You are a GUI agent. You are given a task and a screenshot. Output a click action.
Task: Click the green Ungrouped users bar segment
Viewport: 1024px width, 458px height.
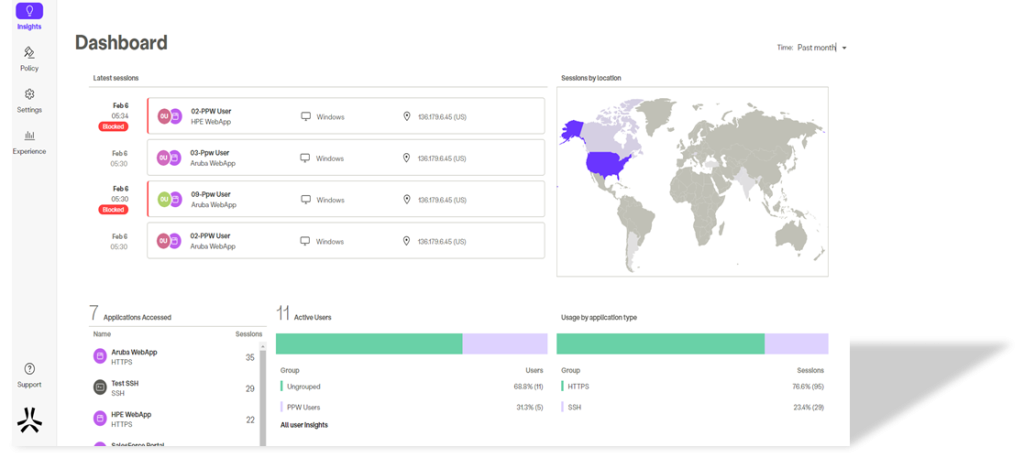click(x=368, y=344)
